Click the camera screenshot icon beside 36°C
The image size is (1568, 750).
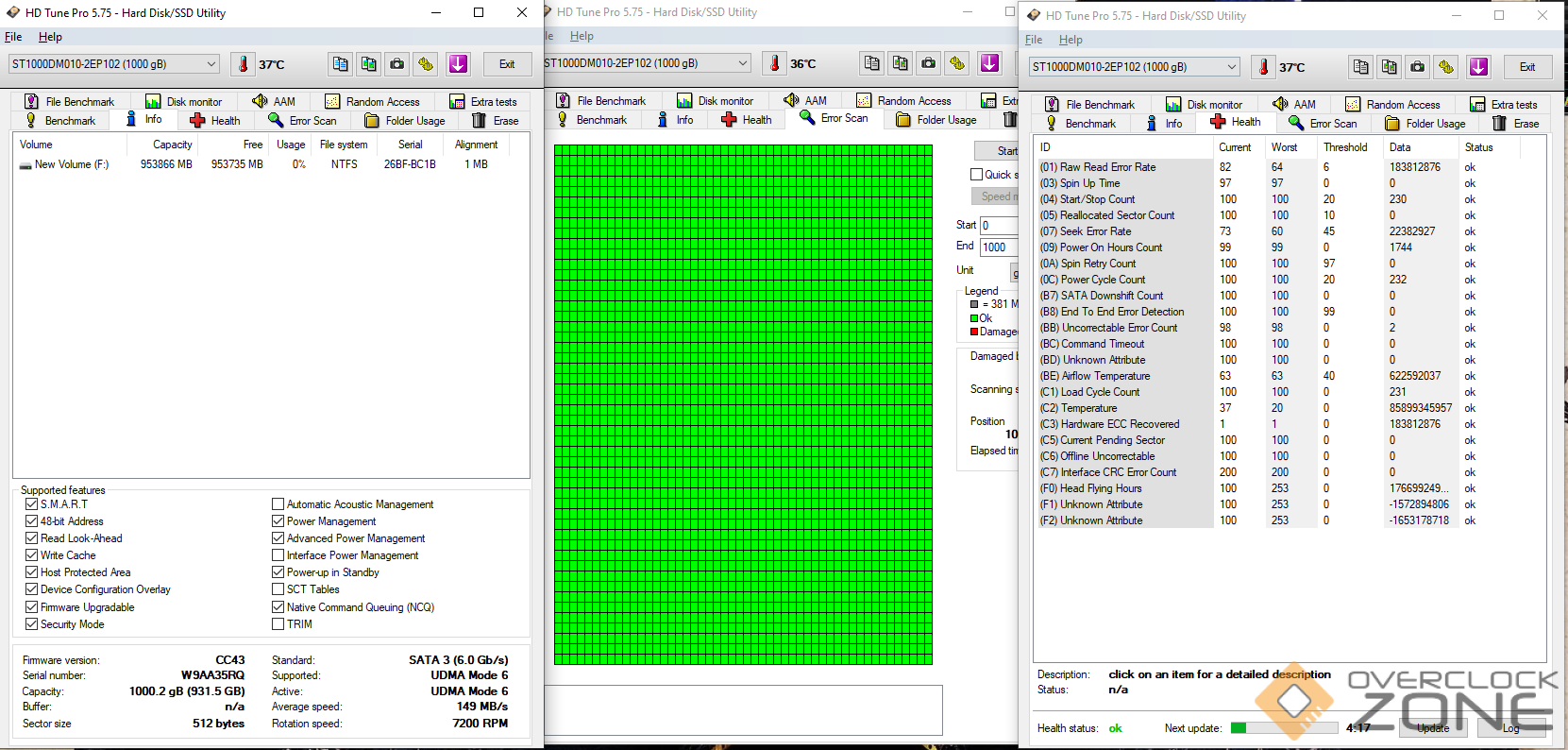click(929, 63)
